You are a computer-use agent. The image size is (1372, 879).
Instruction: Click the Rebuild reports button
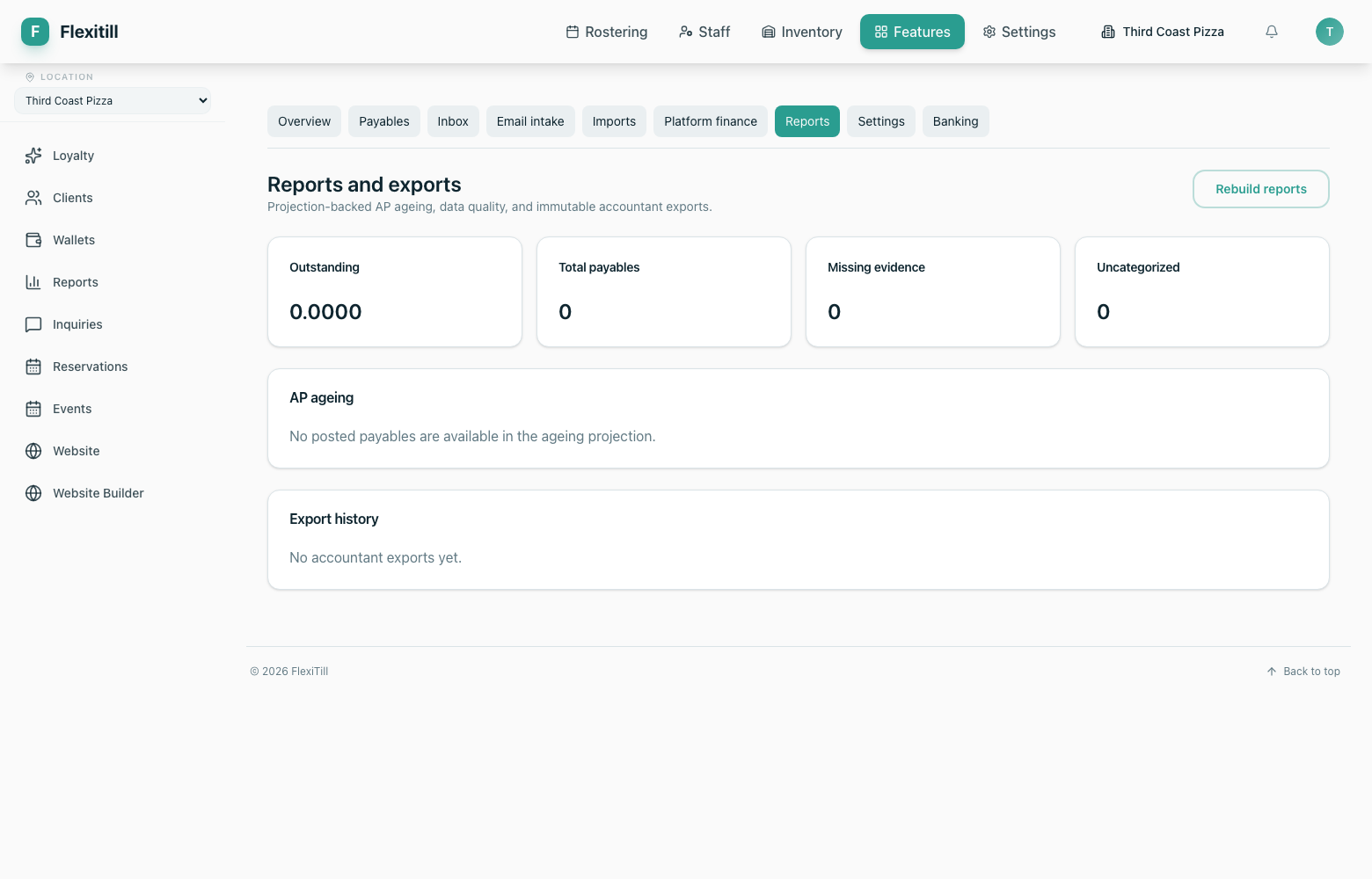point(1261,189)
